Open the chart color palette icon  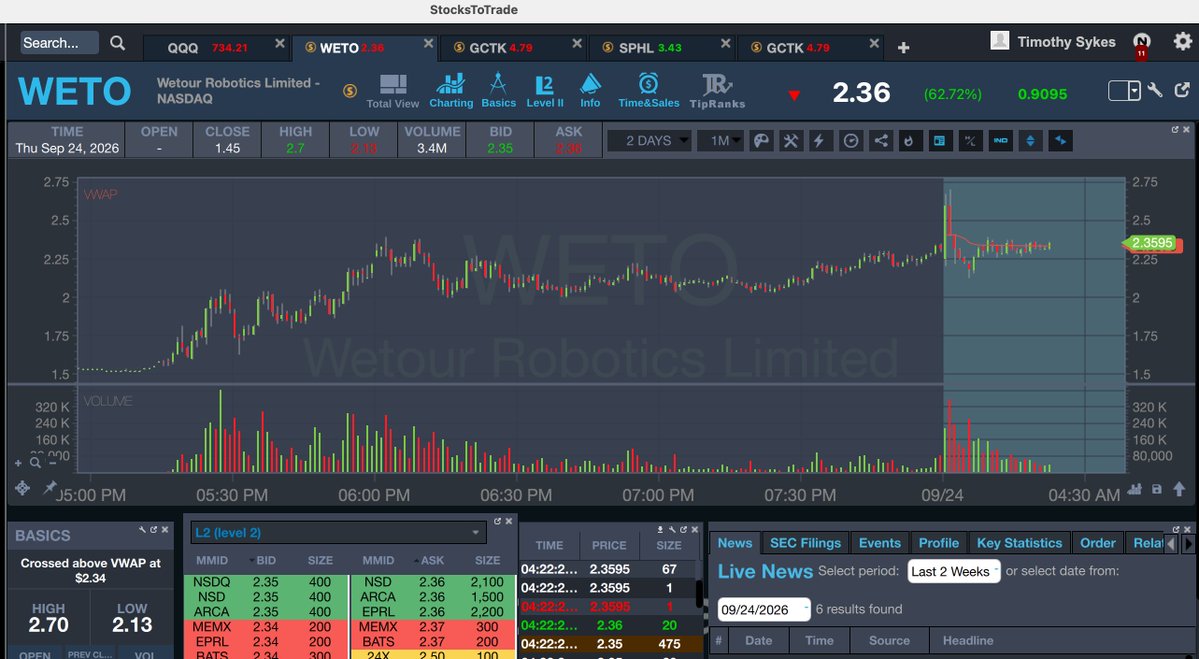coord(761,141)
